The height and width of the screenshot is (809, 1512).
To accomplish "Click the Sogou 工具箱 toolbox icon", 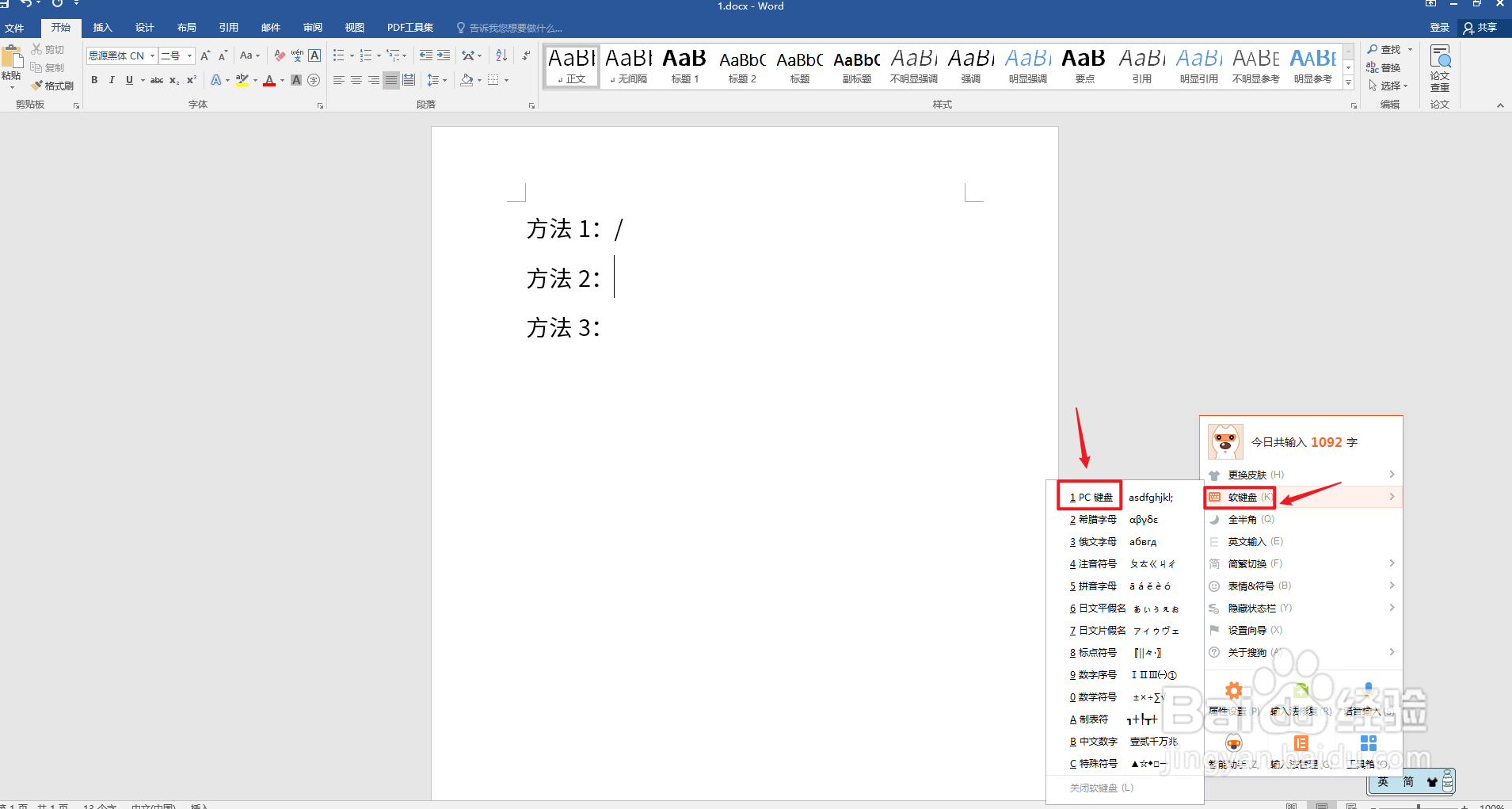I will click(x=1368, y=743).
